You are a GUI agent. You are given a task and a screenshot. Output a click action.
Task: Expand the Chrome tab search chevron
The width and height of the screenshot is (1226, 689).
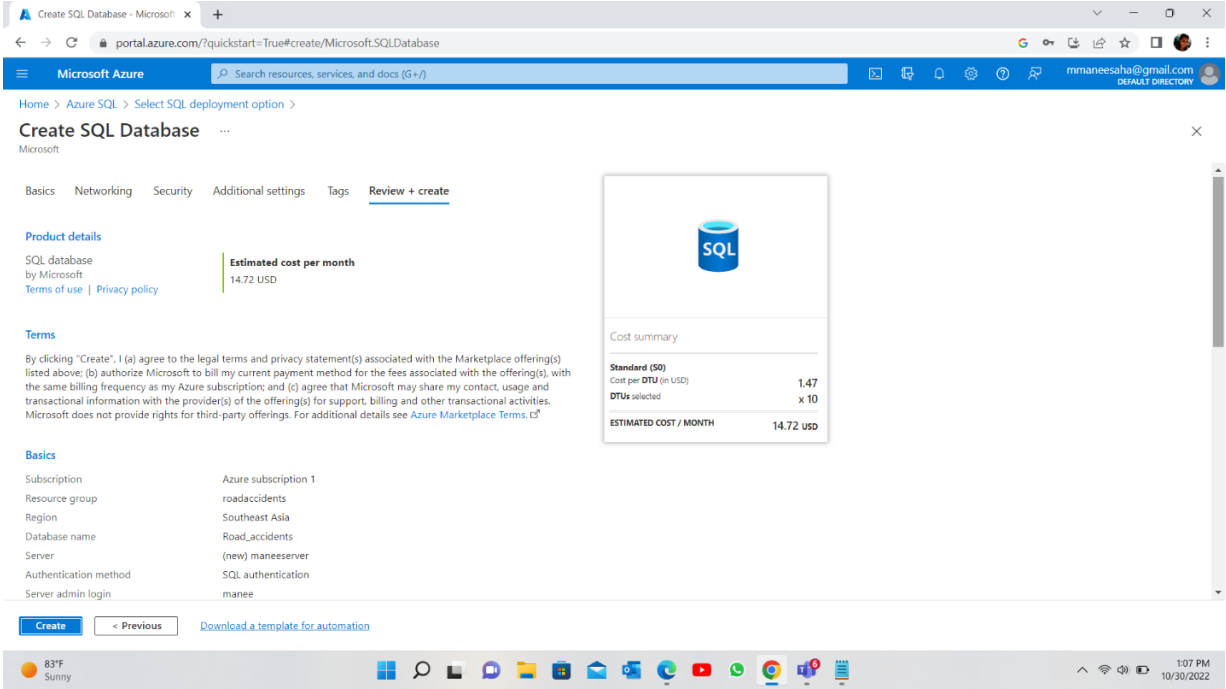[x=1097, y=13]
